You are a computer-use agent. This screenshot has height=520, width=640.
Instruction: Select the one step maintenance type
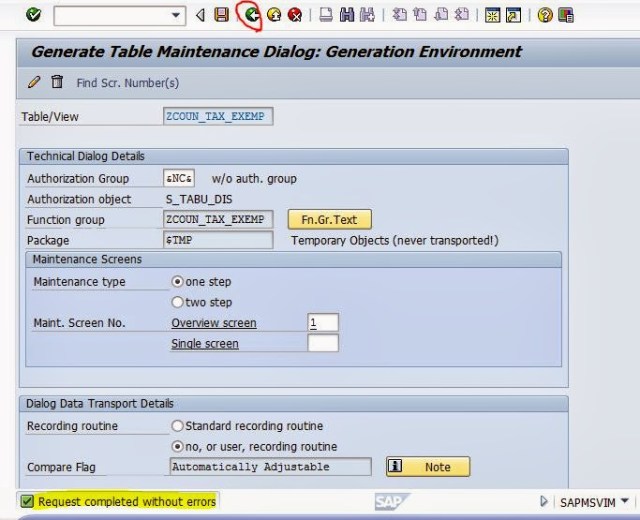coord(177,282)
